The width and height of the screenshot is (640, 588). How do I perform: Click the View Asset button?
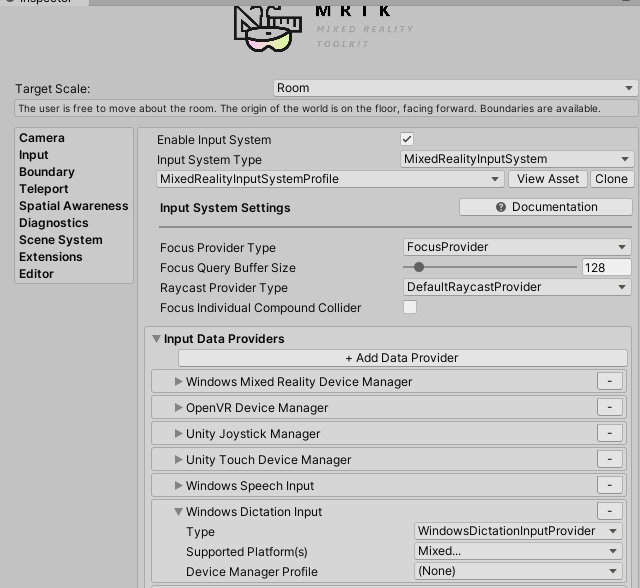tap(548, 179)
